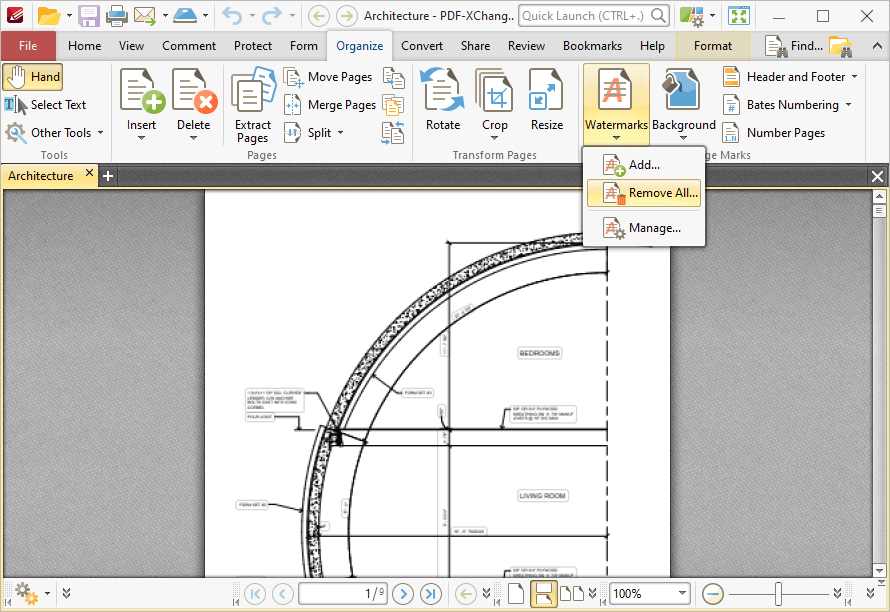
Task: Switch to the Comment ribbon tab
Action: pos(189,46)
